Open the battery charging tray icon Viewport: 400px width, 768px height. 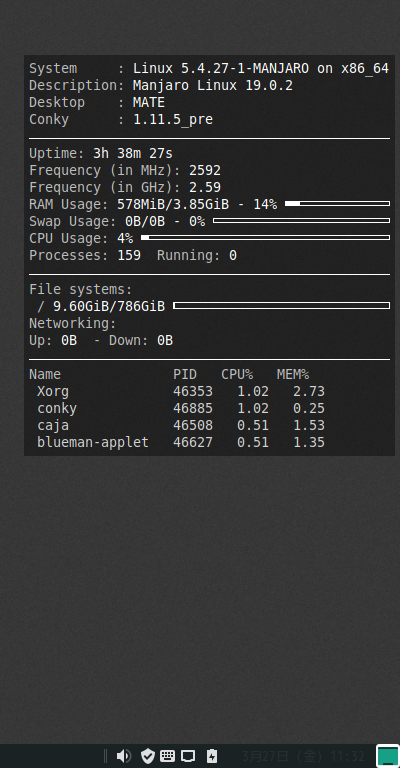[212, 756]
